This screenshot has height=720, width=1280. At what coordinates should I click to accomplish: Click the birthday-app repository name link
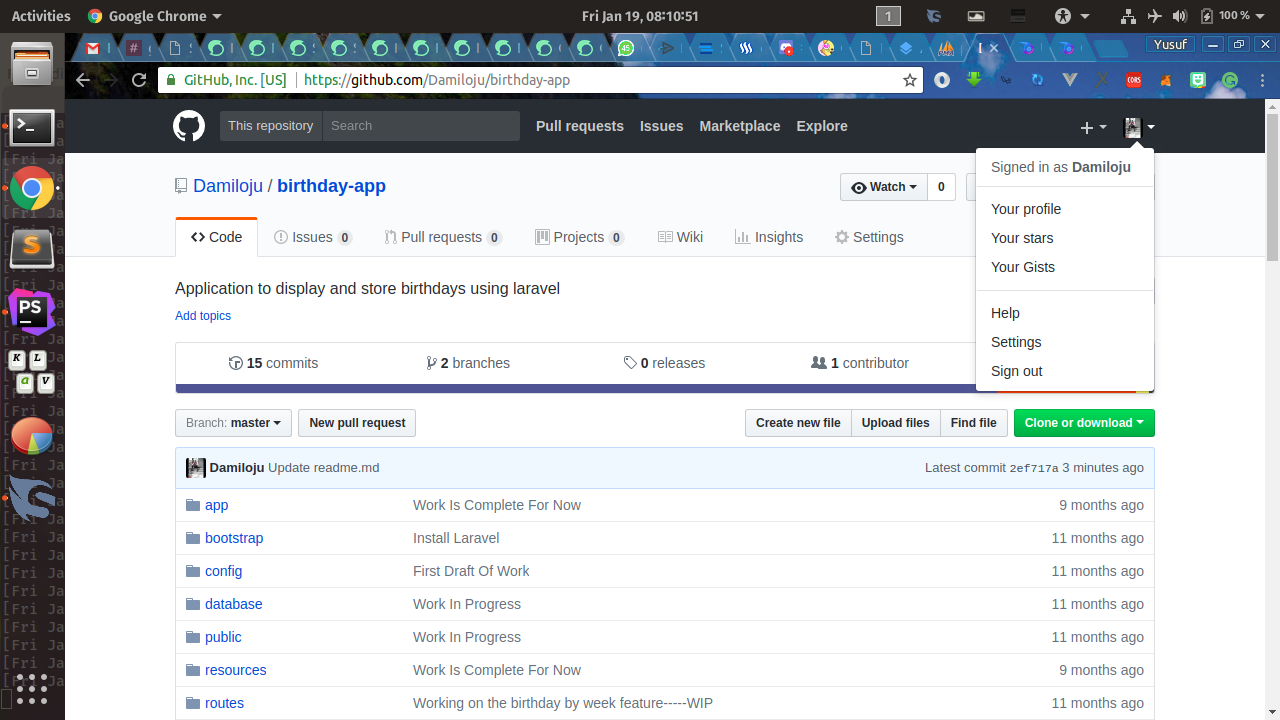(x=331, y=186)
